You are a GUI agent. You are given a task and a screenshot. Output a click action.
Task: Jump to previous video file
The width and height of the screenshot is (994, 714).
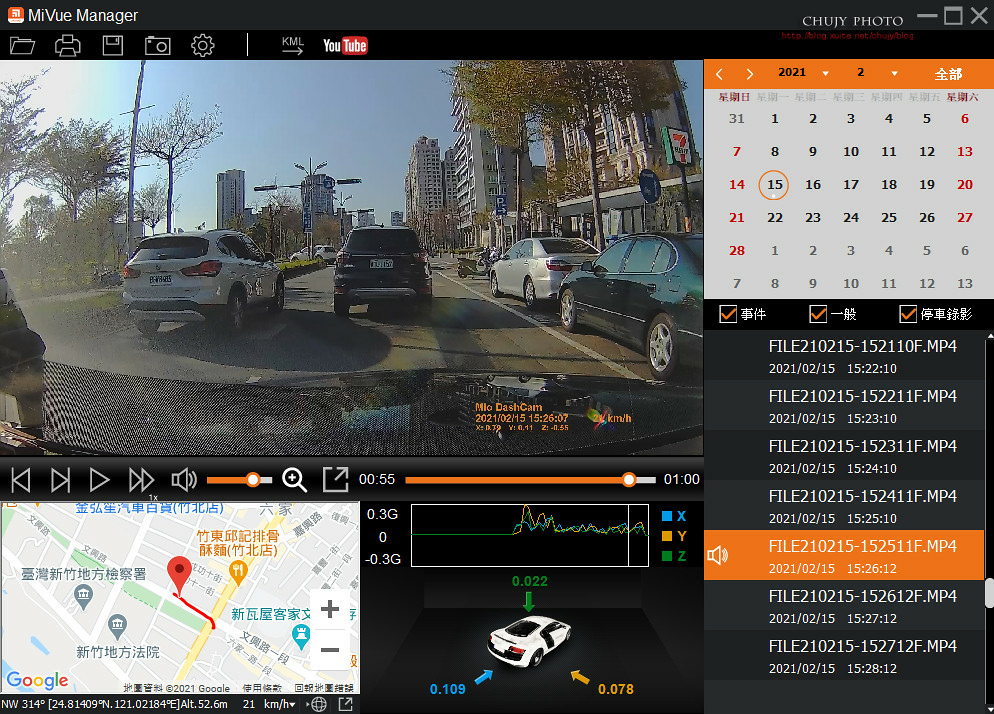[x=21, y=480]
